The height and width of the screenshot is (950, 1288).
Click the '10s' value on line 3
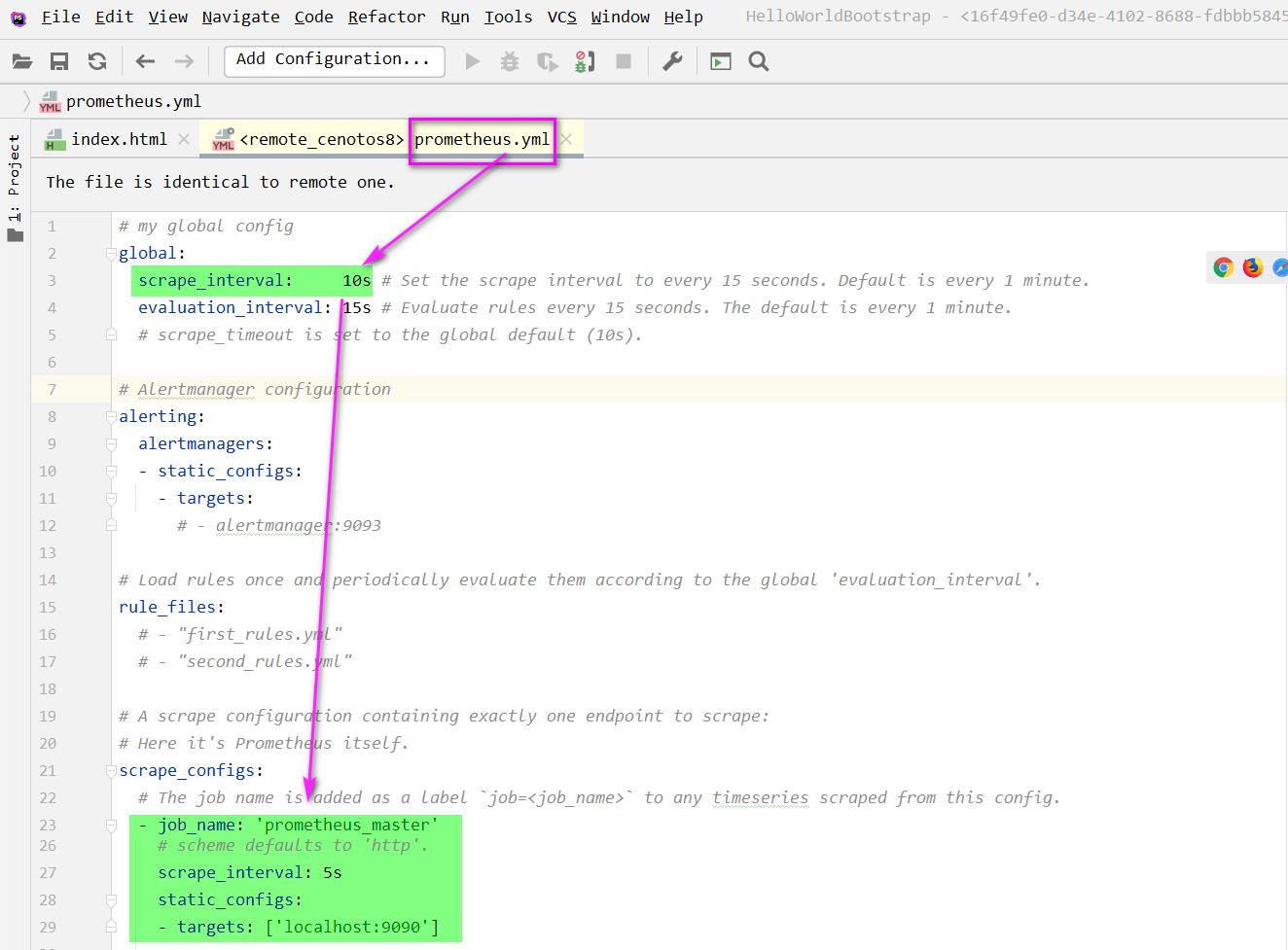coord(357,281)
